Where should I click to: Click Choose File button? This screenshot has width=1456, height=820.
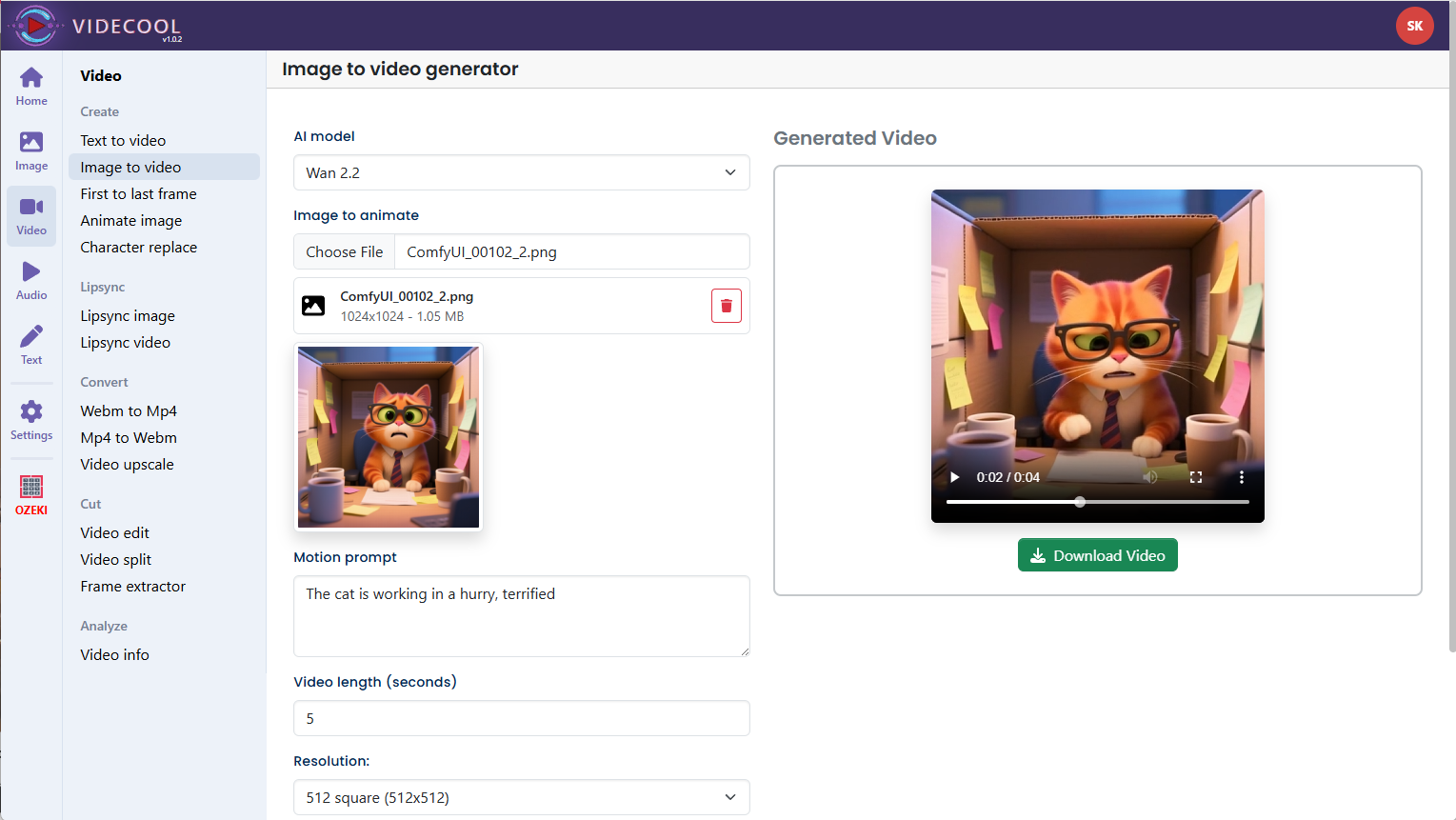[x=345, y=251]
